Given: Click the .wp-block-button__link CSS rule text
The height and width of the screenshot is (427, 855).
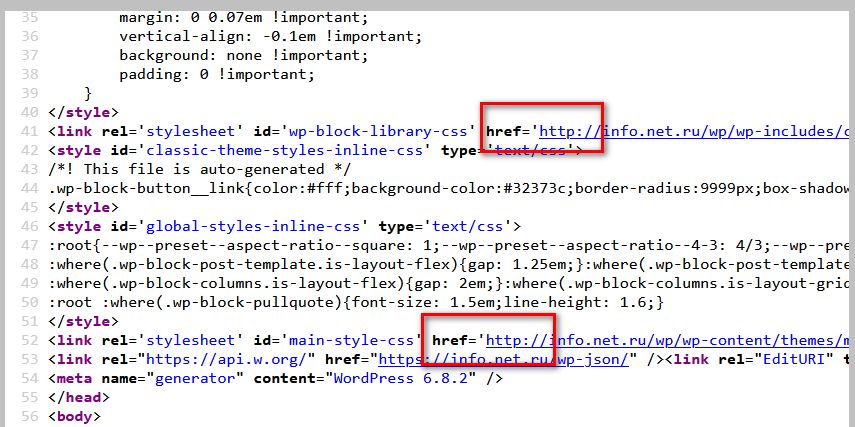Looking at the screenshot, I should [451, 188].
